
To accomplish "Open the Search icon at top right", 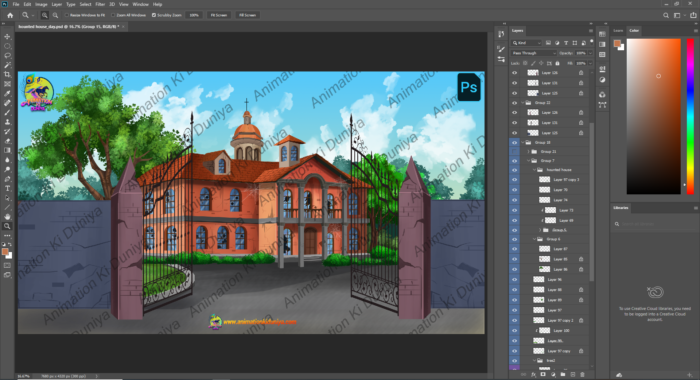I will [666, 15].
